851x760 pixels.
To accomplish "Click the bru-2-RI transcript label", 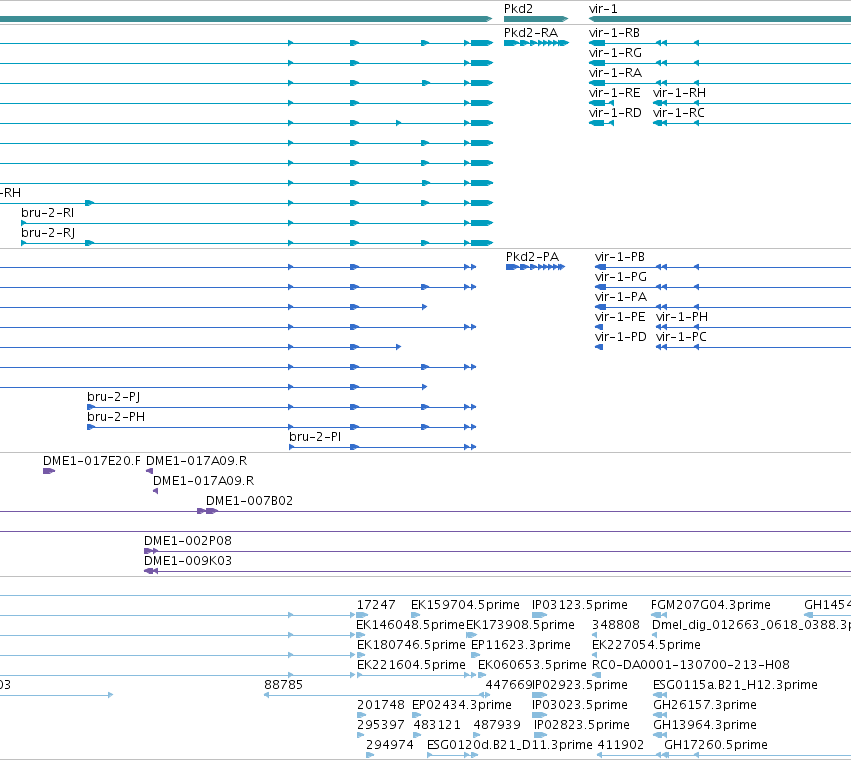I will click(x=48, y=213).
